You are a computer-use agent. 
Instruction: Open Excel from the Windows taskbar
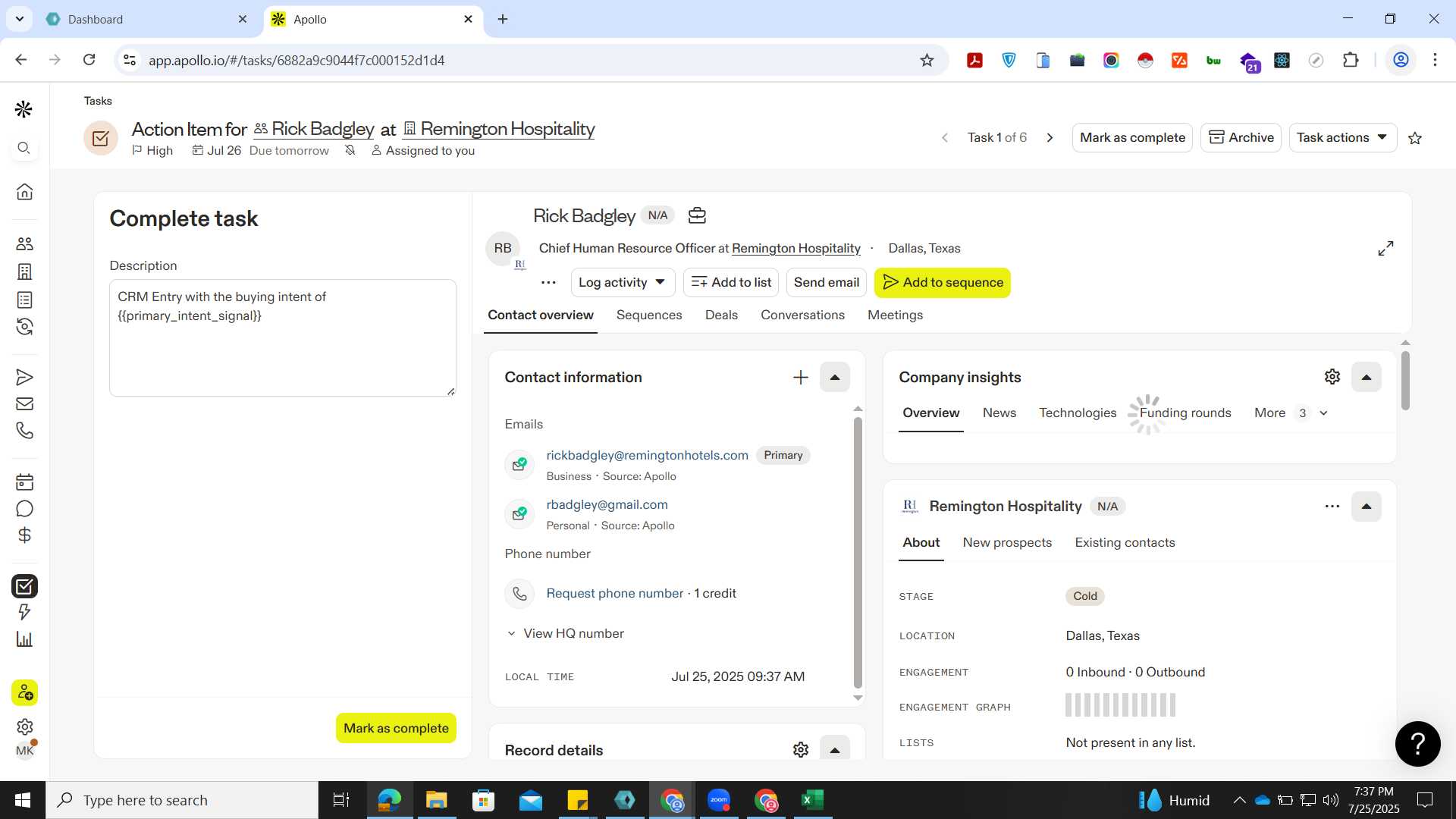click(x=812, y=800)
